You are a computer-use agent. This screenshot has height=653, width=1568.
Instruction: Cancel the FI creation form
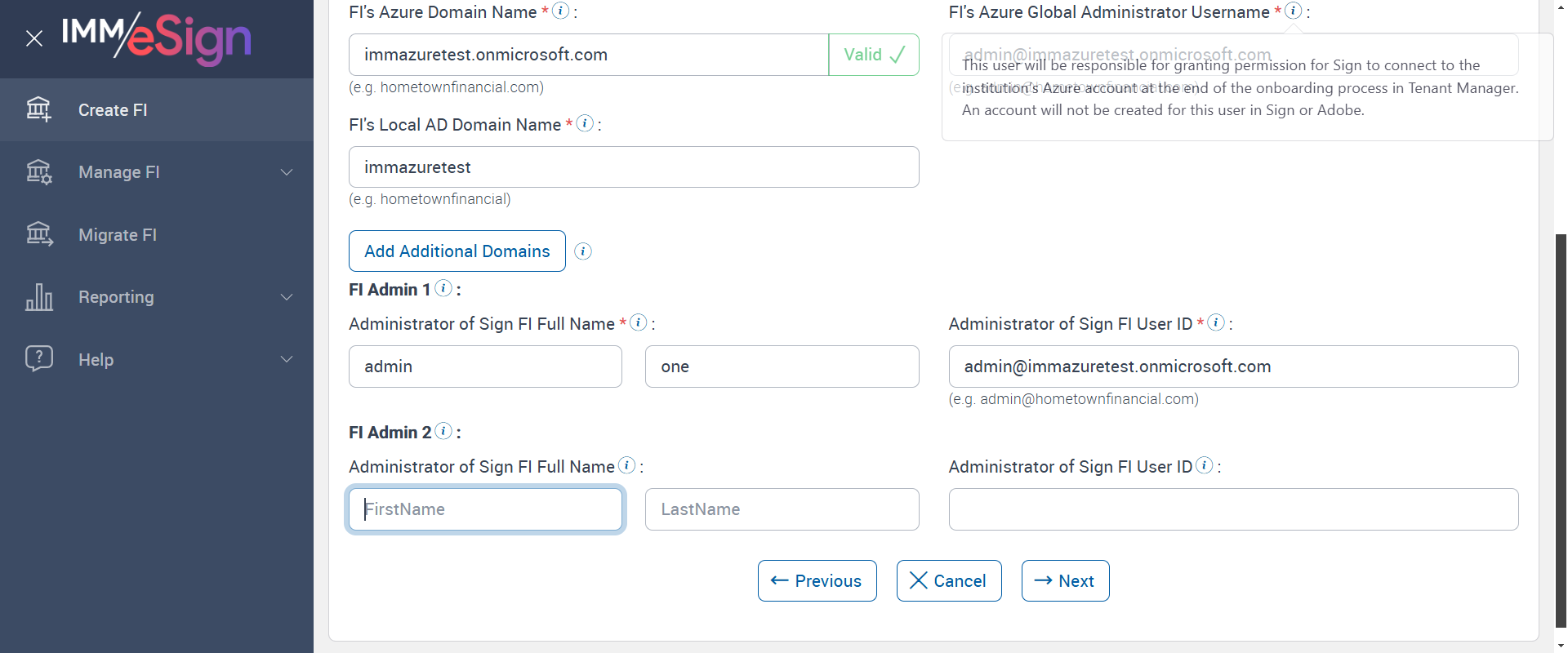(x=948, y=581)
